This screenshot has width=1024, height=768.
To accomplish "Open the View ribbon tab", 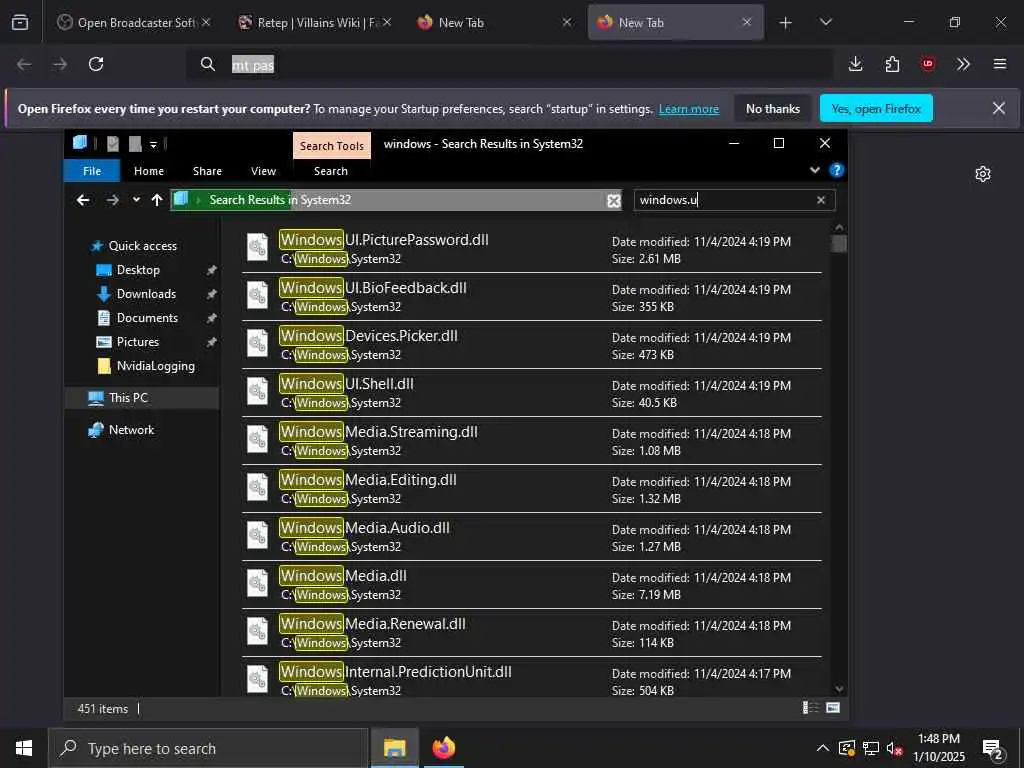I will point(263,171).
